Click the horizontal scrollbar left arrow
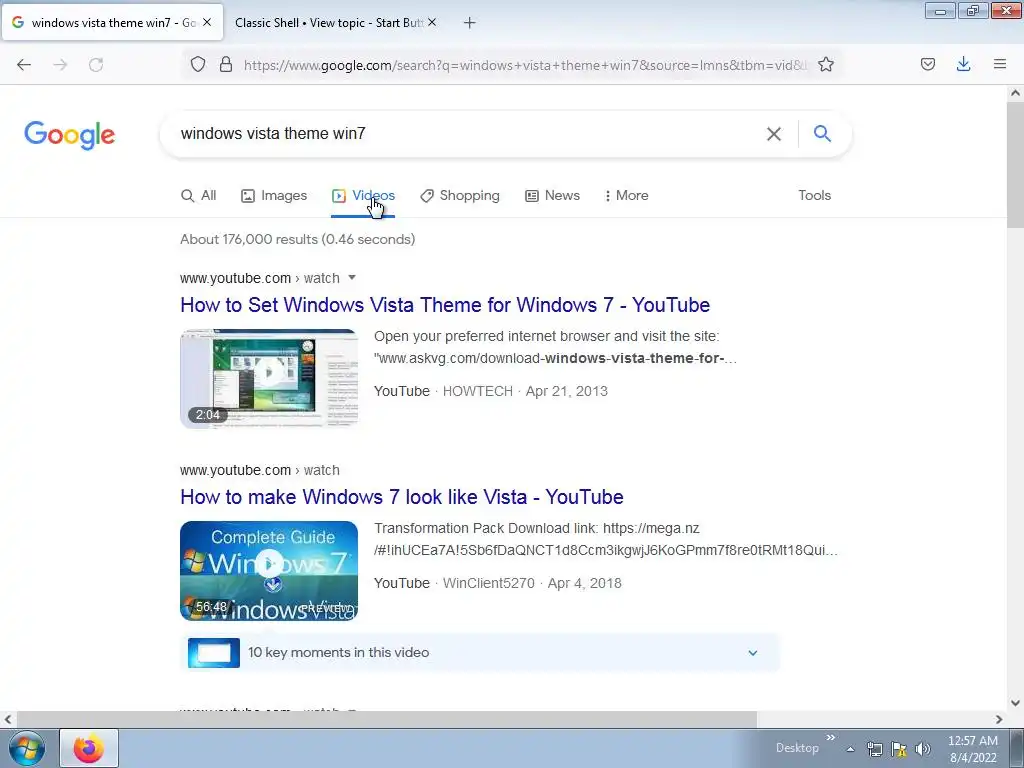This screenshot has width=1024, height=768. [8, 719]
